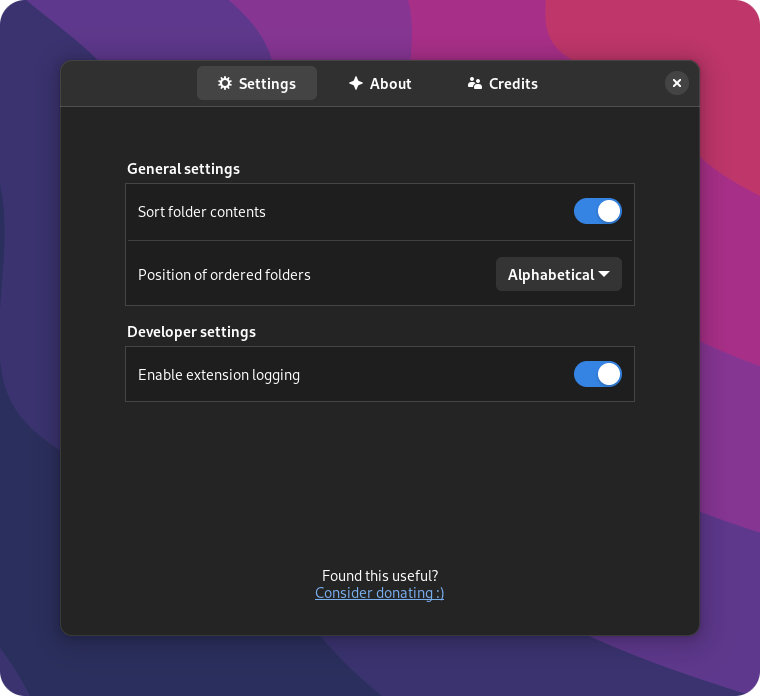Open the Credits tab
Screen dimensions: 760x696
(x=503, y=83)
